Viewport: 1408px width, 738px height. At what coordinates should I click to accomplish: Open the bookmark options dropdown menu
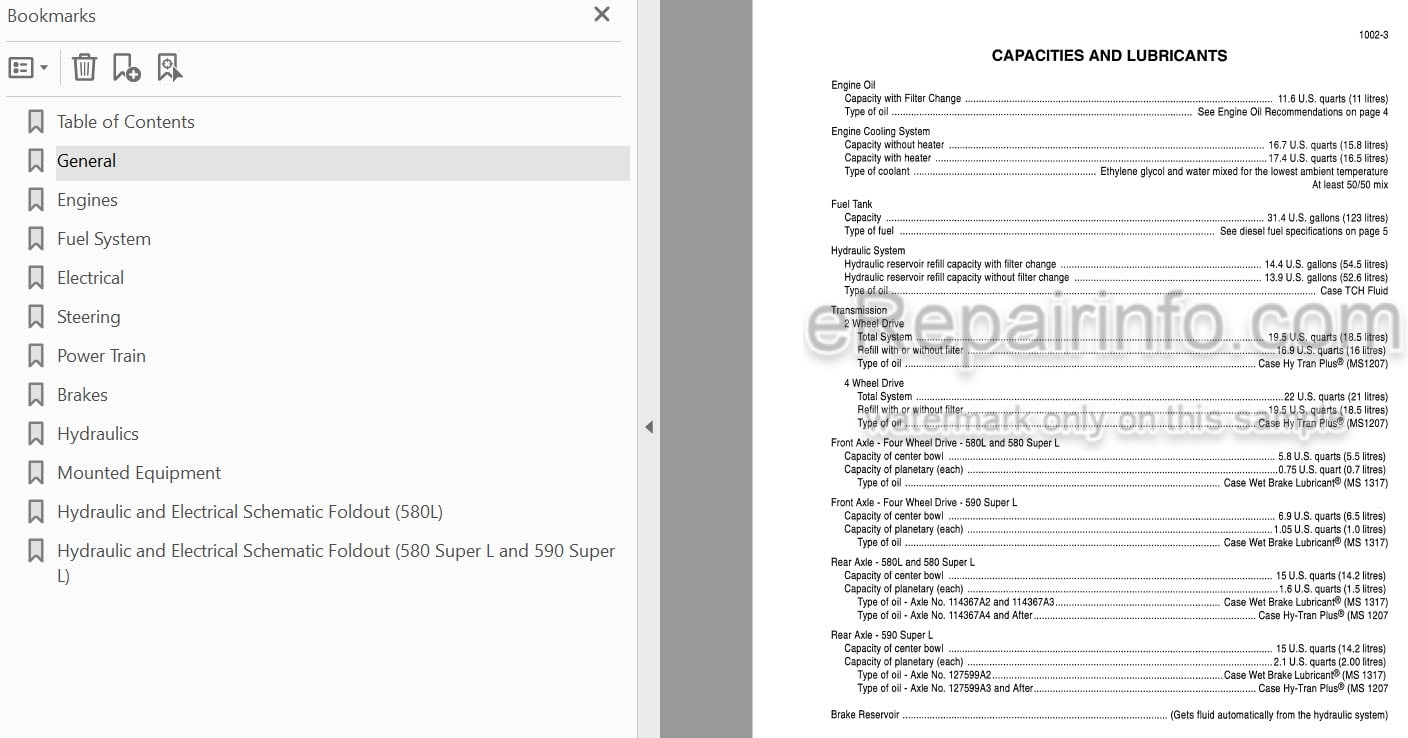28,68
